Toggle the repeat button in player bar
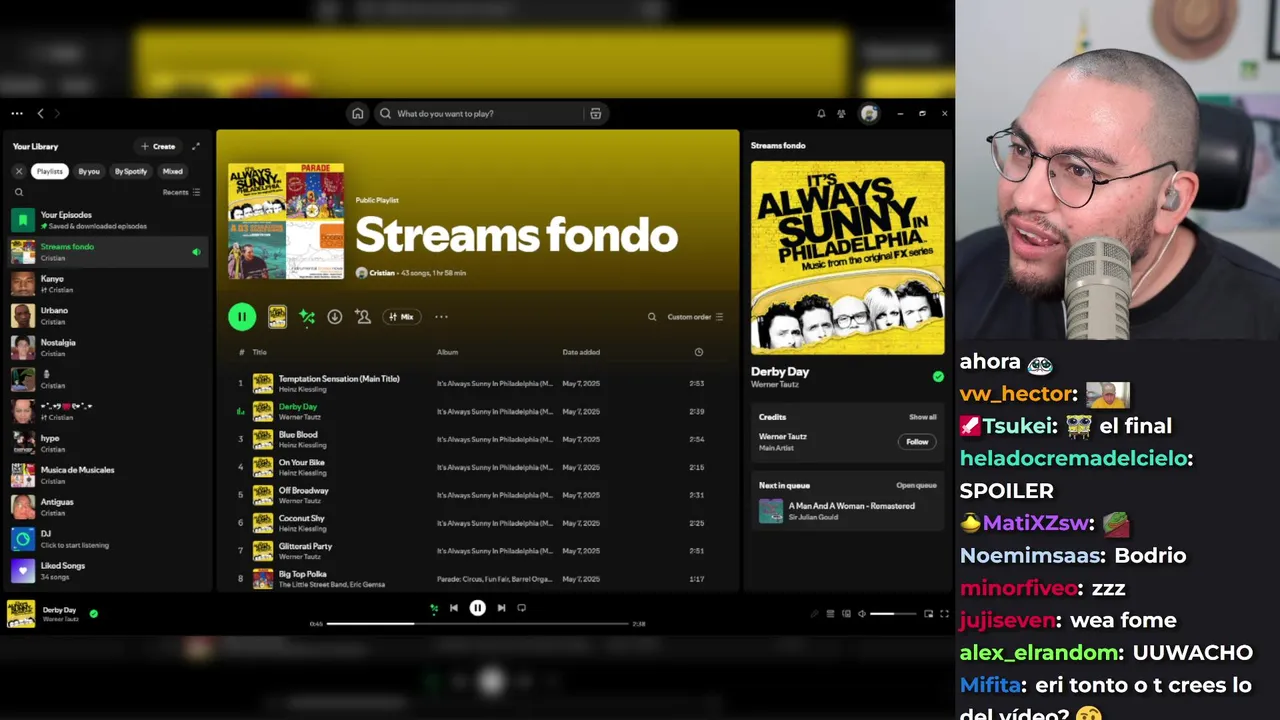1280x720 pixels. pyautogui.click(x=522, y=608)
